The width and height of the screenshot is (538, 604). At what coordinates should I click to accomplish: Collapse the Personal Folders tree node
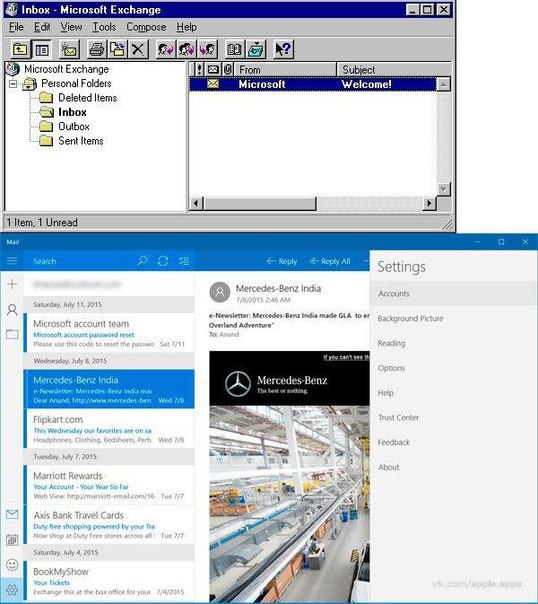pyautogui.click(x=13, y=84)
